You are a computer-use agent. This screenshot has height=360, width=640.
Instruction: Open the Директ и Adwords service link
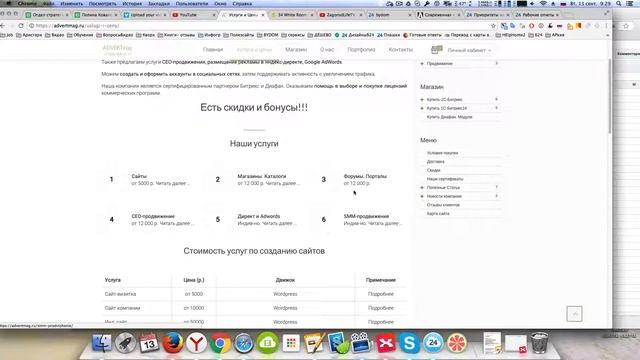pos(259,216)
